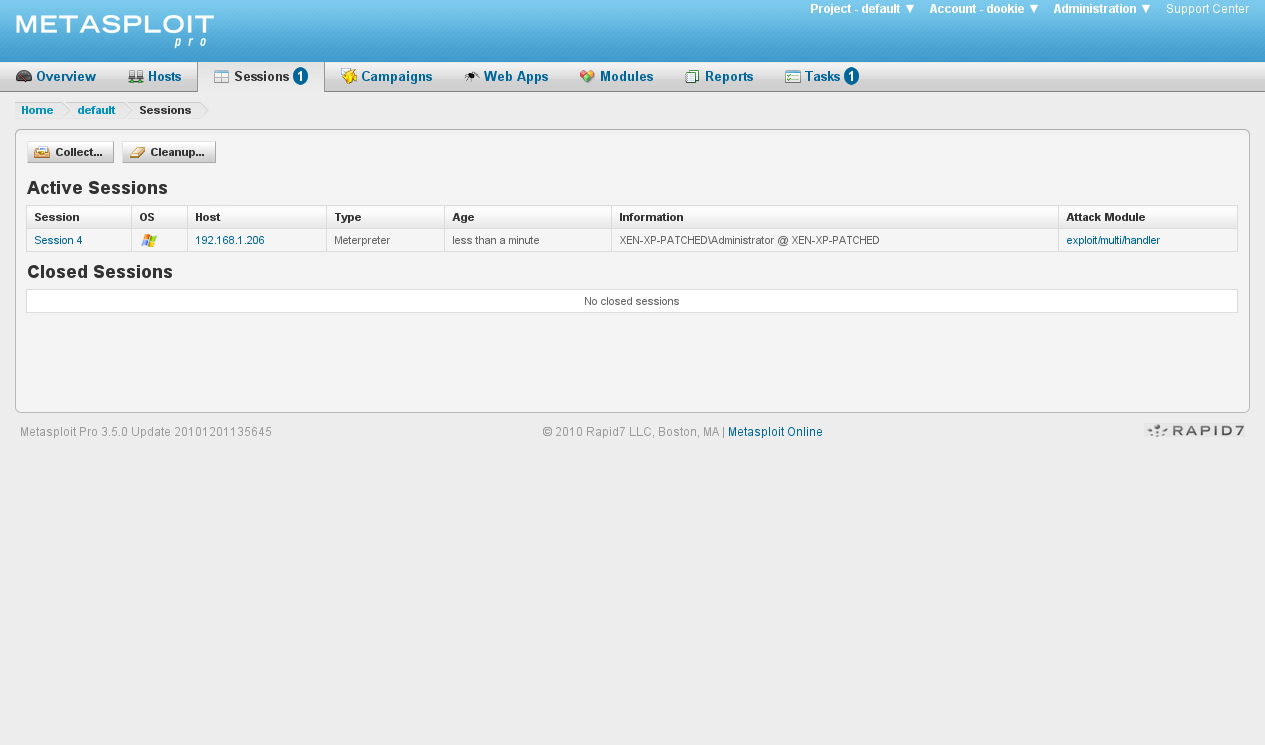1265x745 pixels.
Task: Click the Campaigns lightning bolt icon
Action: [348, 76]
